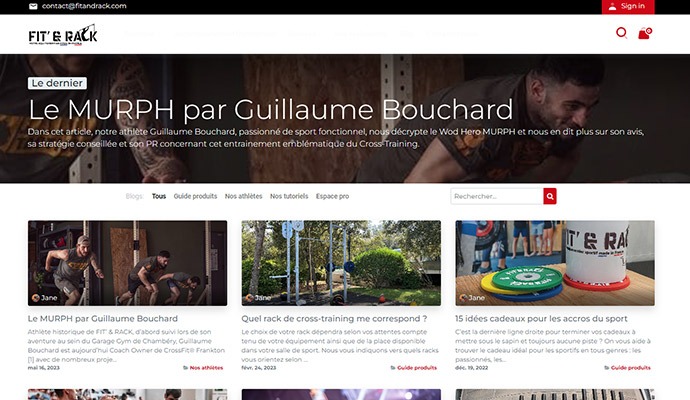Open the Nos tutoriels filter

point(289,196)
